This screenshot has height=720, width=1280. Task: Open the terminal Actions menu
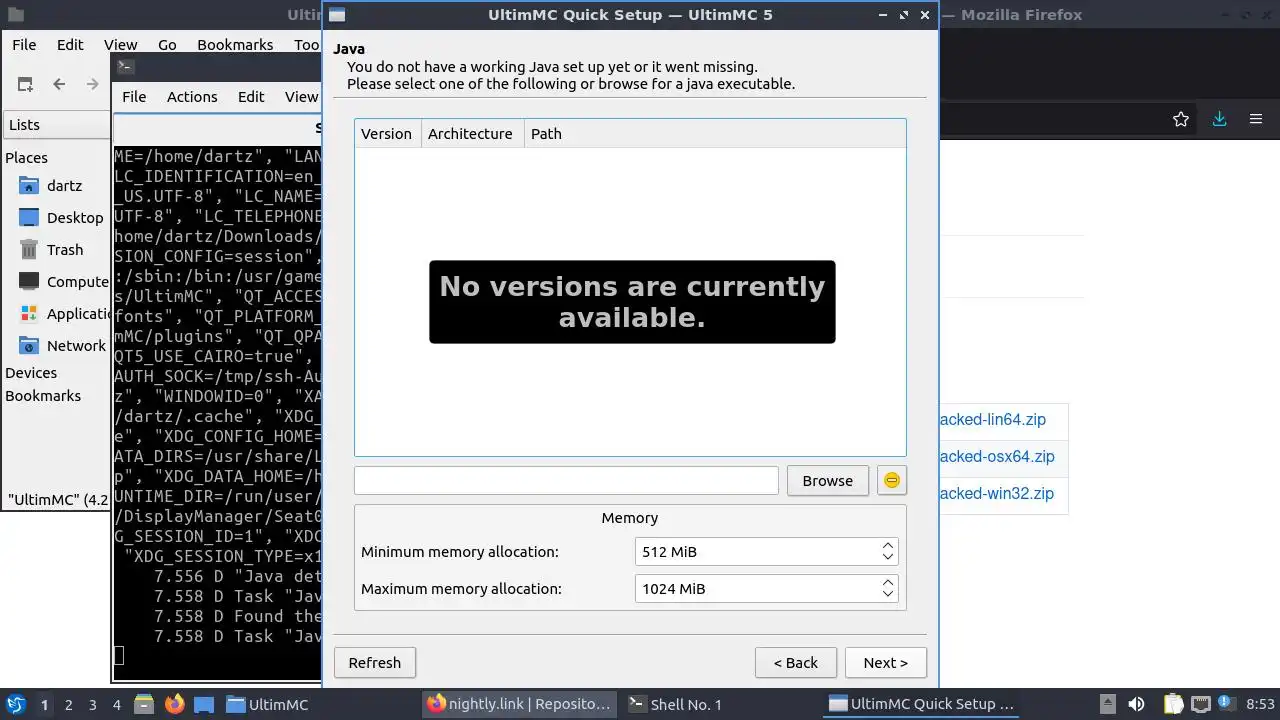192,97
